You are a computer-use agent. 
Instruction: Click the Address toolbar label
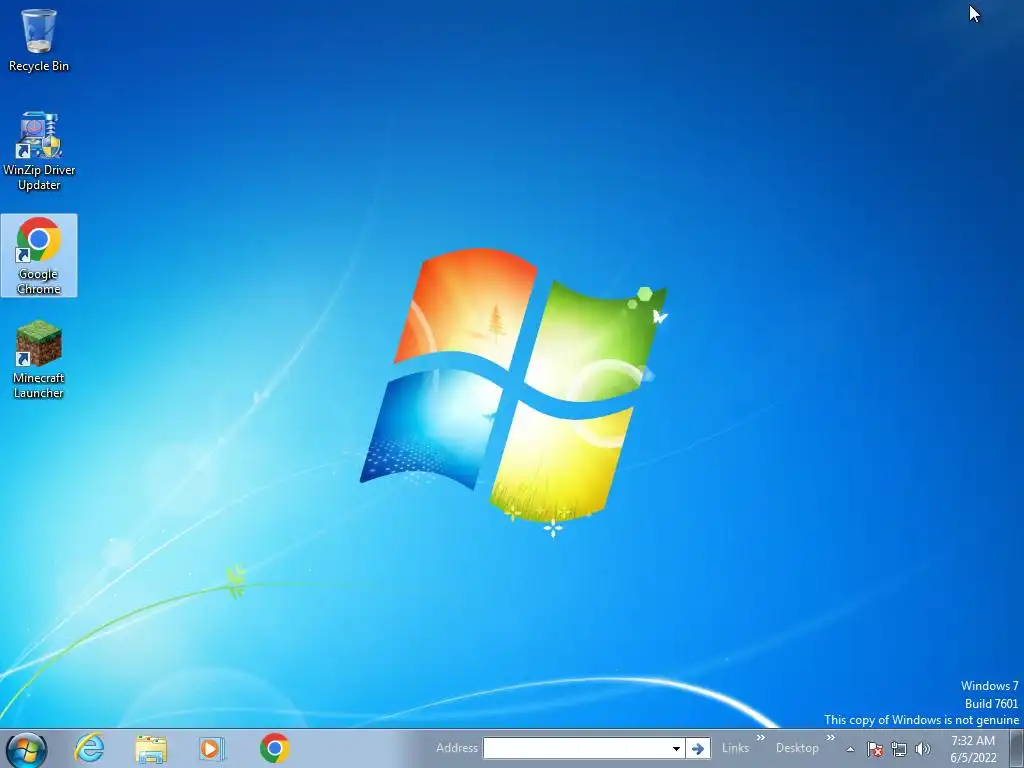click(456, 748)
